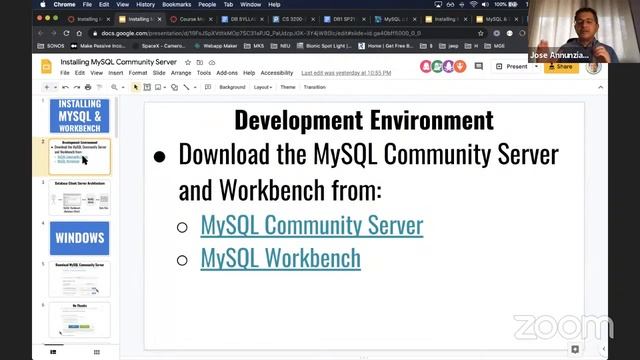Open the Accessibility menu

coord(277,73)
